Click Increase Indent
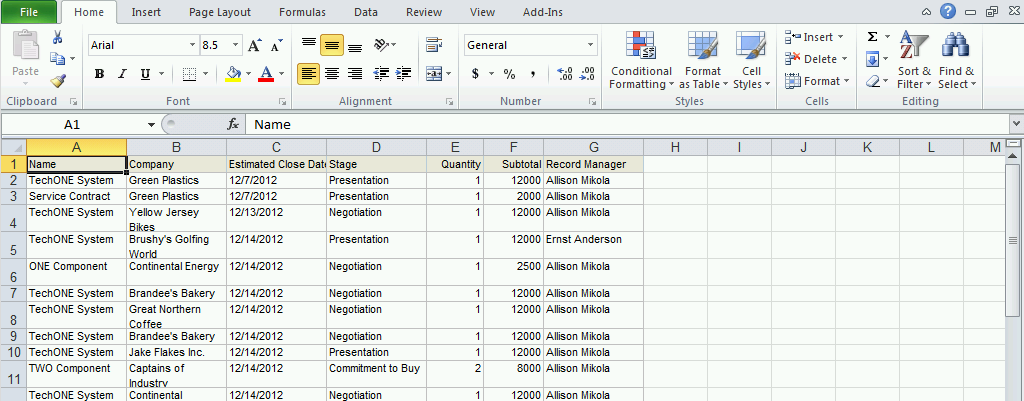Screen dimensions: 1024x401 click(404, 74)
